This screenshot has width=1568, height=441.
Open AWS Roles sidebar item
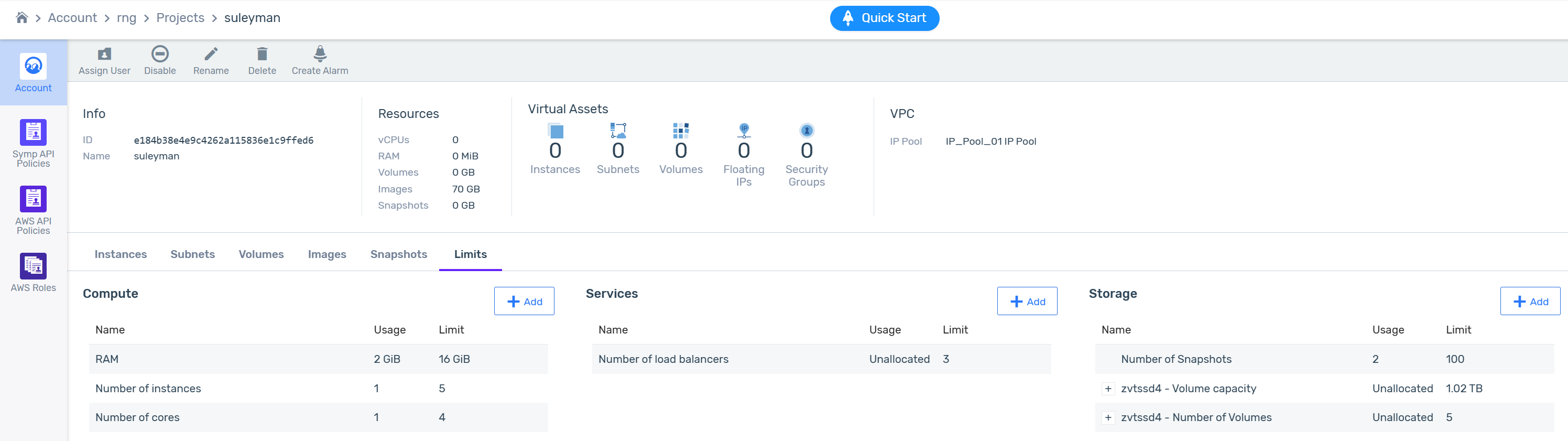[33, 273]
